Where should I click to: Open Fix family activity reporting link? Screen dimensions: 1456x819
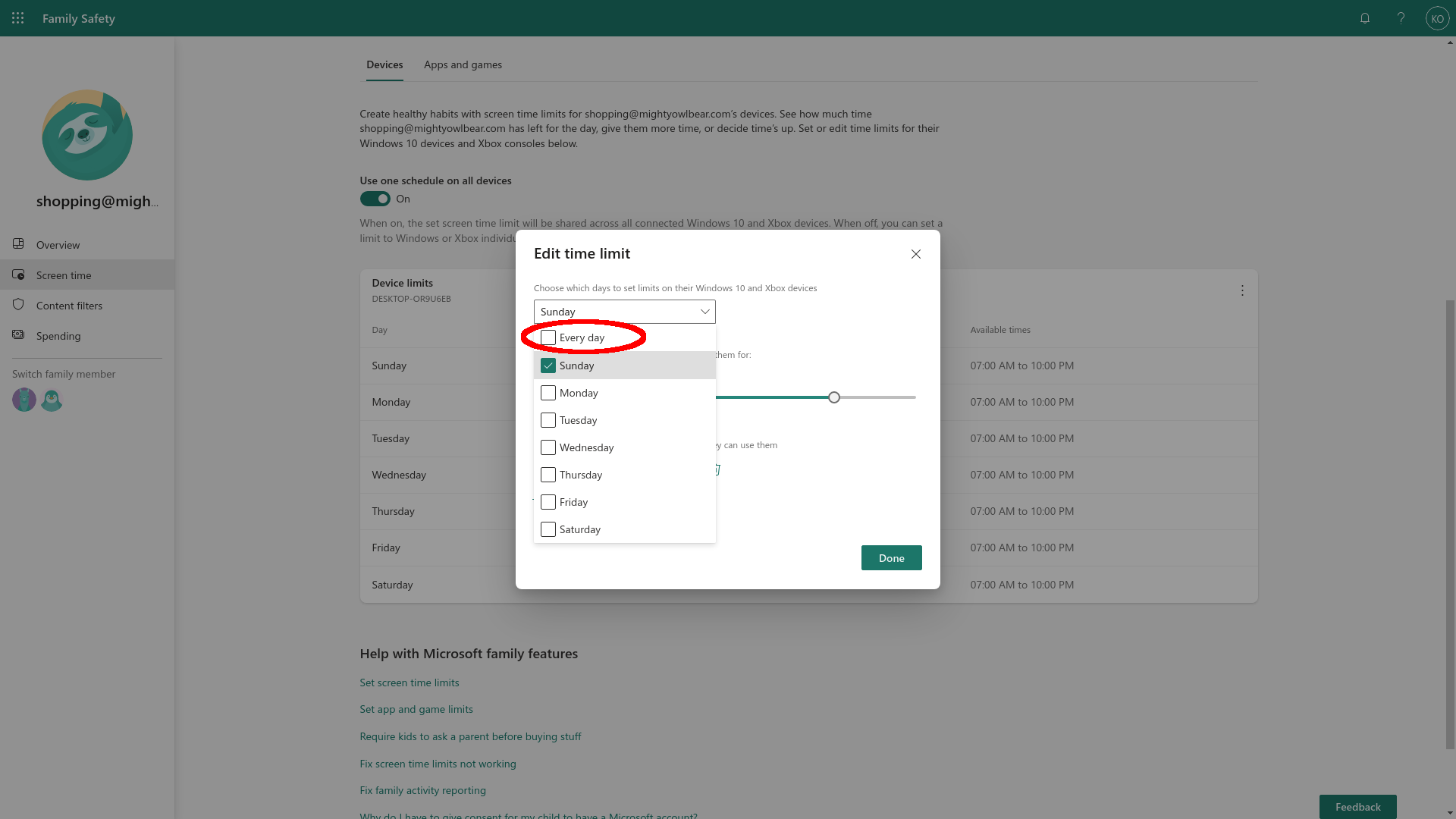[x=422, y=790]
